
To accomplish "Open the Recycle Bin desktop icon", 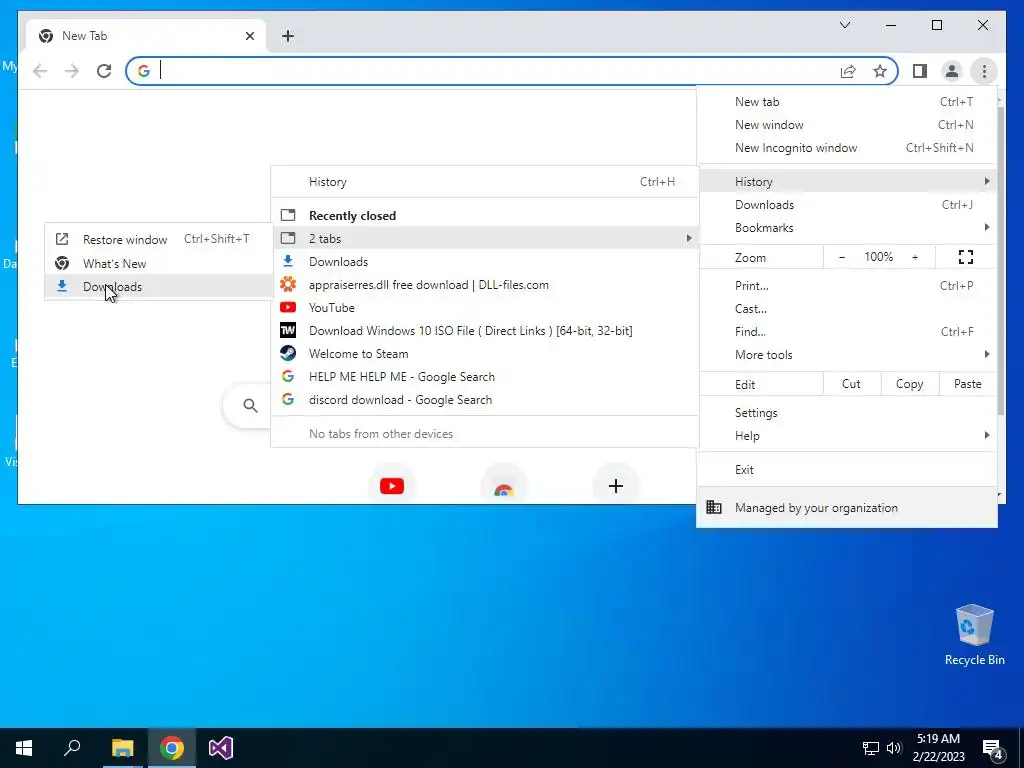I will (x=974, y=634).
